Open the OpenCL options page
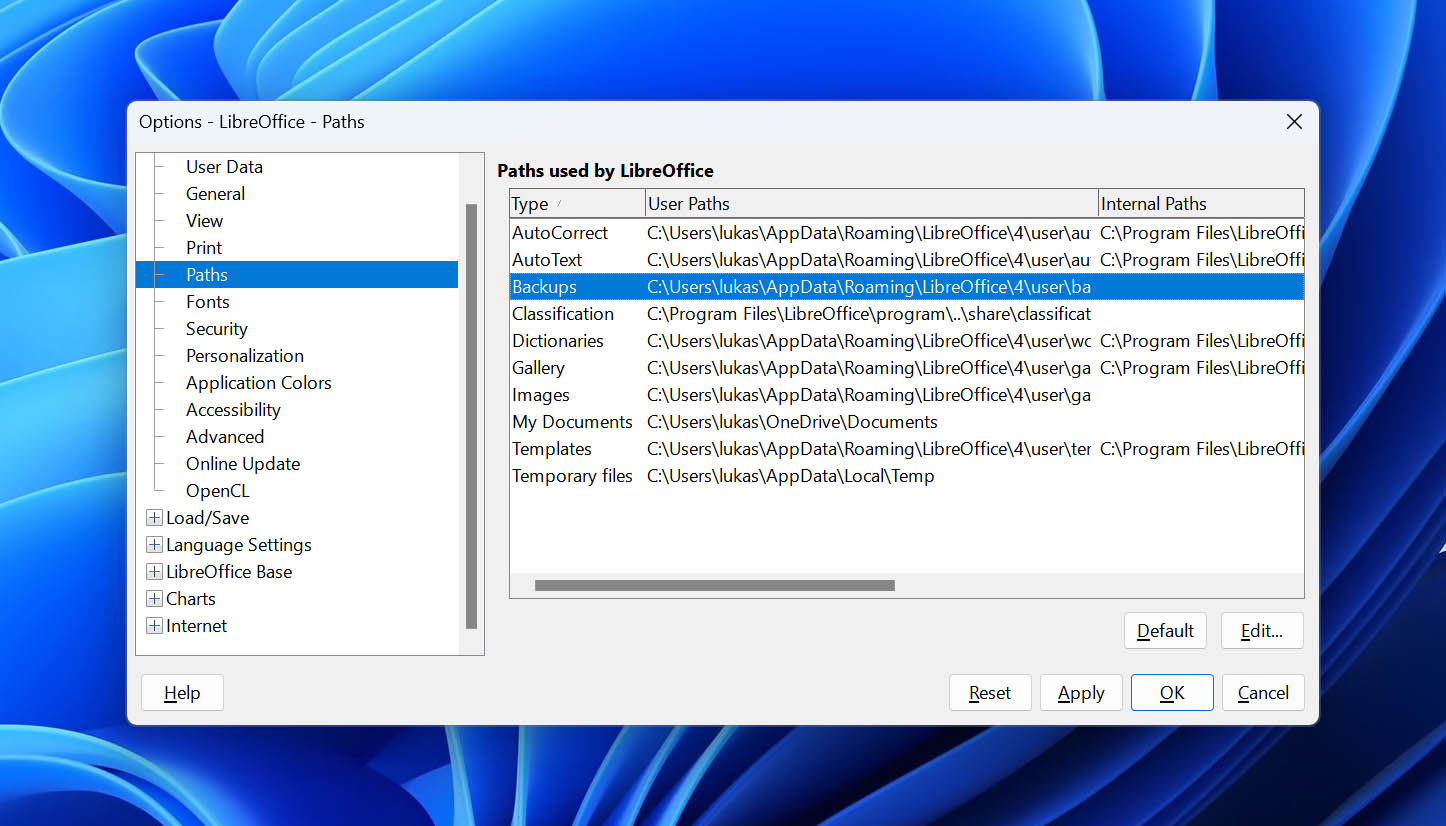The width and height of the screenshot is (1446, 826). pyautogui.click(x=217, y=491)
